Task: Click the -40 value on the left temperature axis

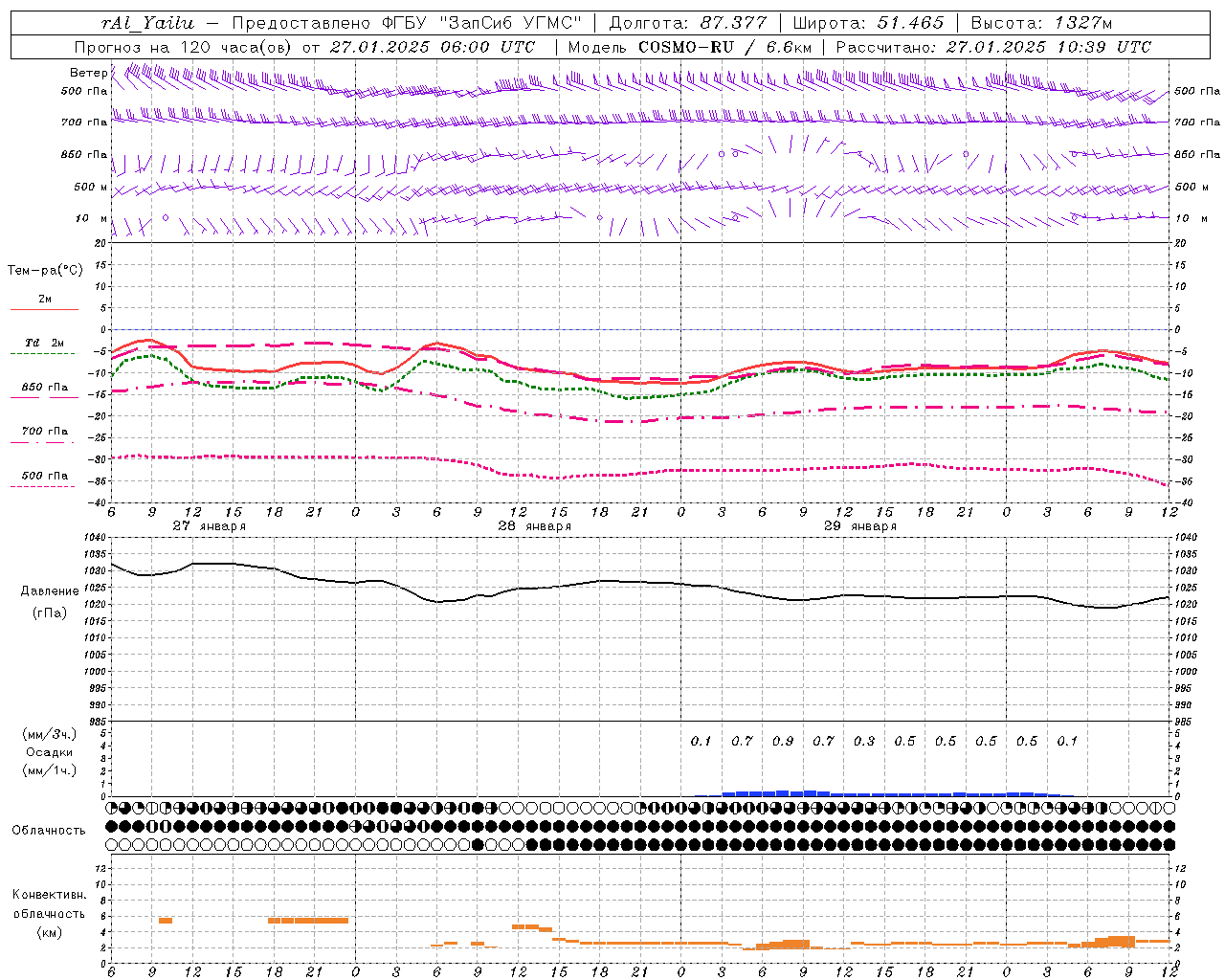Action: pos(96,503)
